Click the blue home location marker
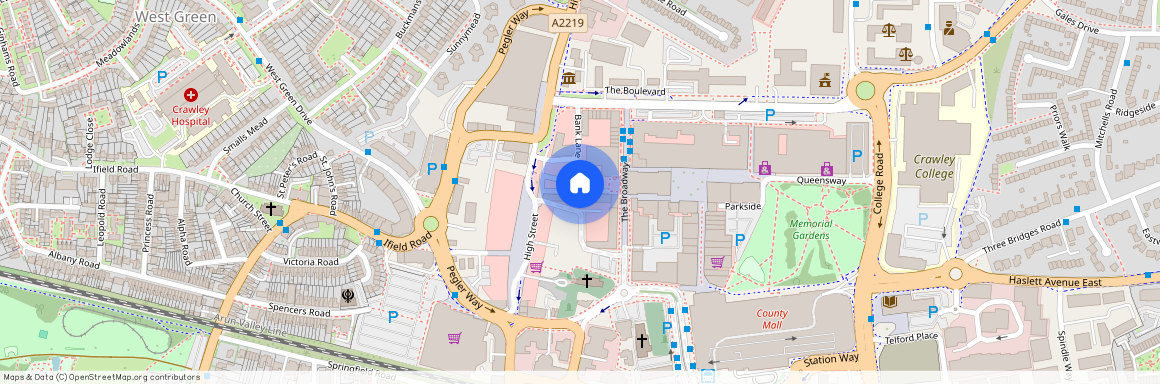 (x=579, y=183)
